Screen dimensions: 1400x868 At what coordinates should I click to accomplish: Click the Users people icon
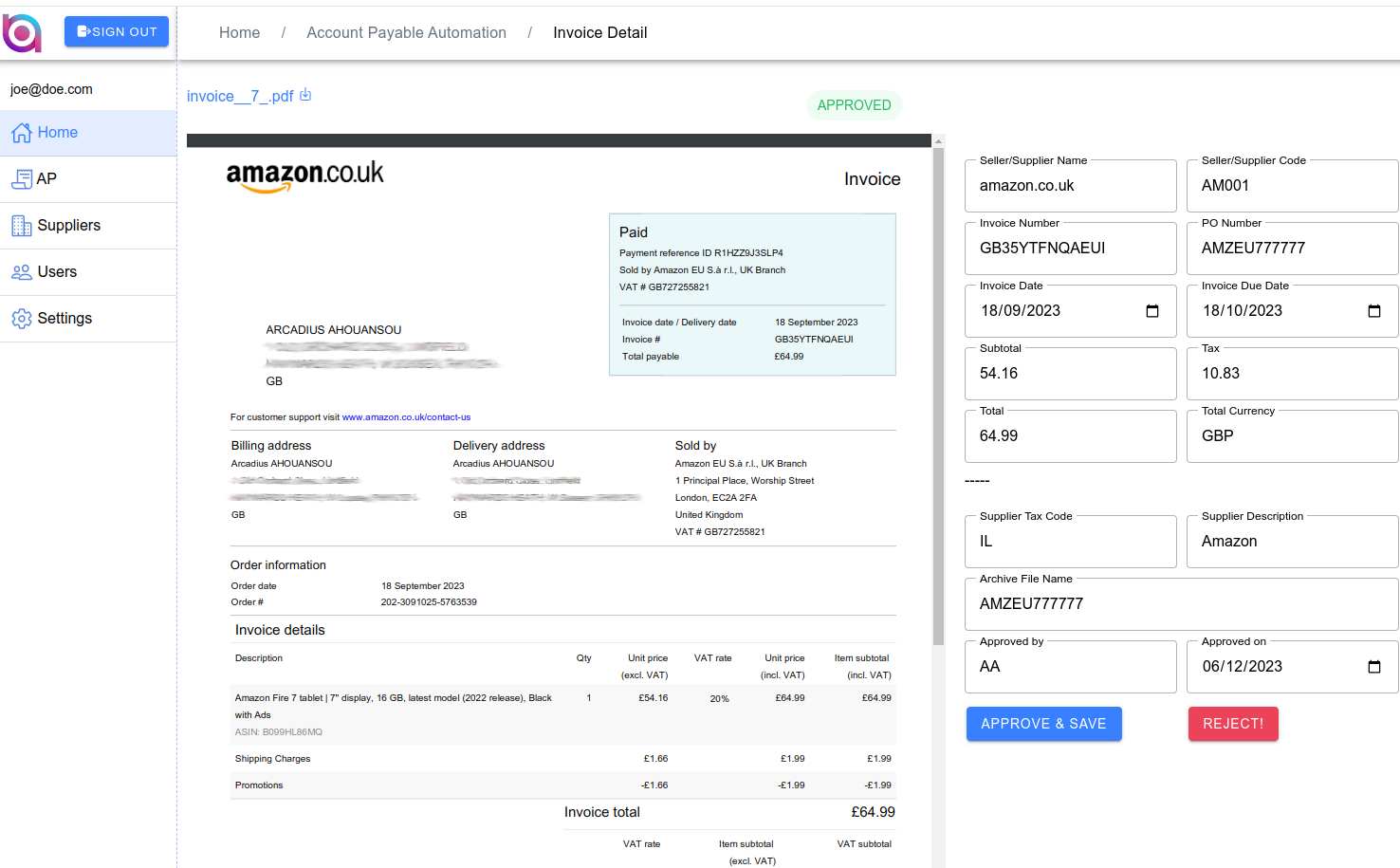click(x=22, y=272)
